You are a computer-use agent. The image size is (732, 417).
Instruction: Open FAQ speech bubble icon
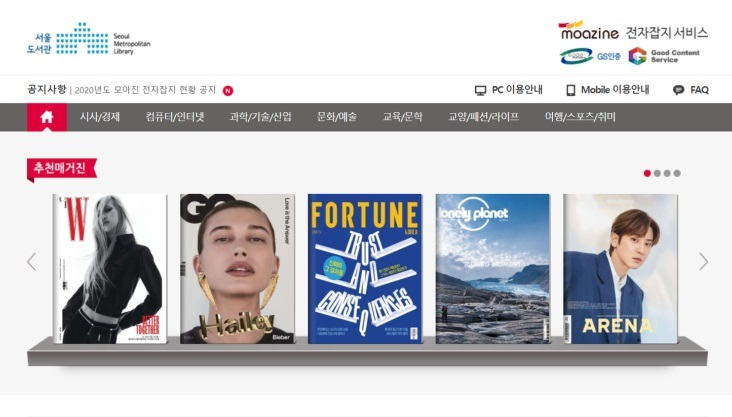(678, 90)
